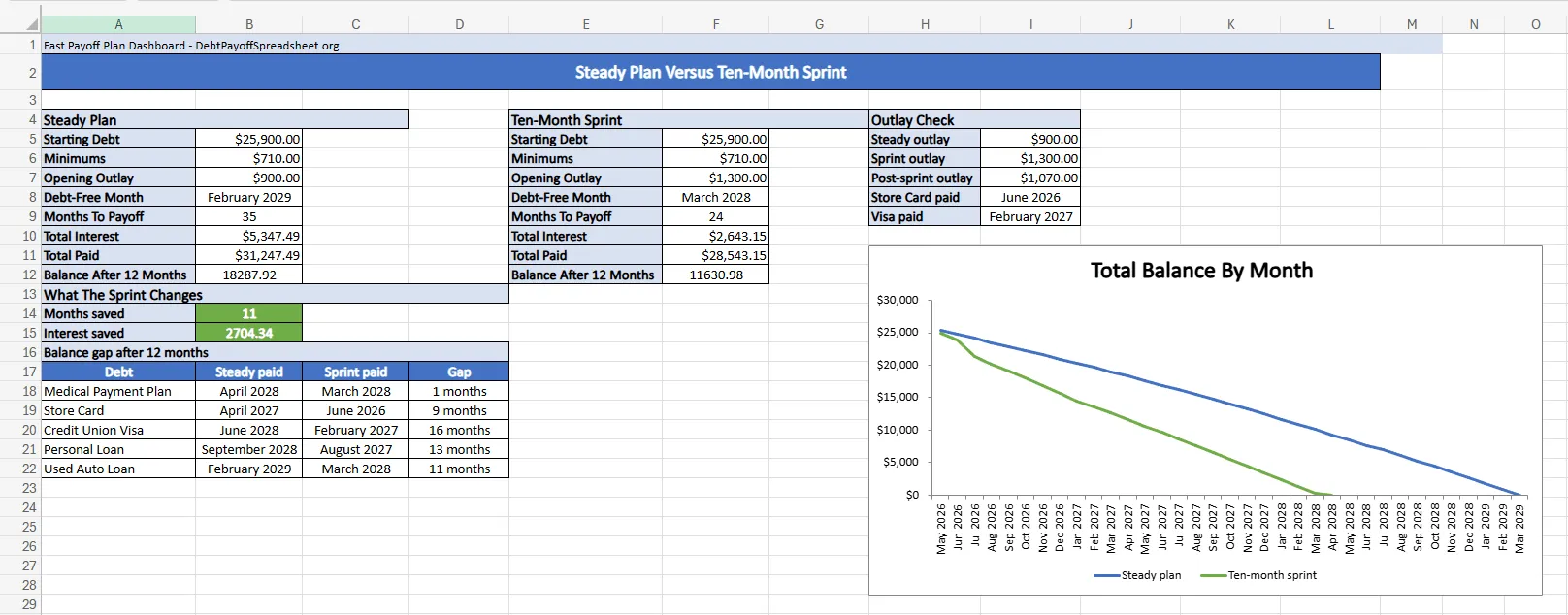The height and width of the screenshot is (615, 1568).
Task: Click the 'Sprint outlay' label cell
Action: click(x=925, y=158)
